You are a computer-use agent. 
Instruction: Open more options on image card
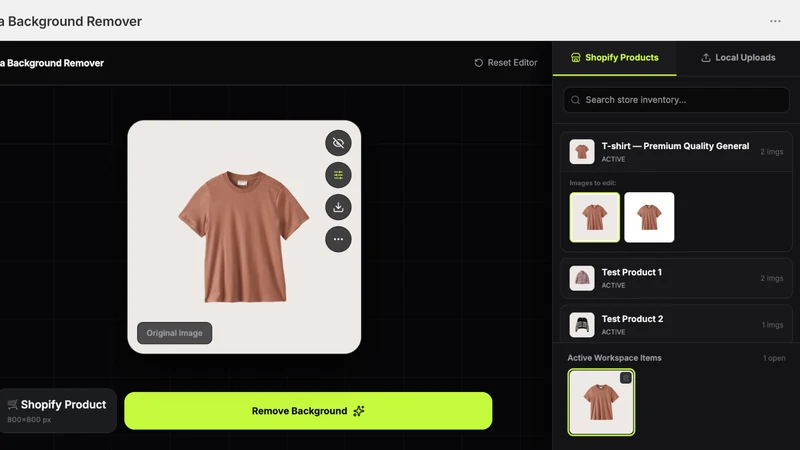point(338,239)
